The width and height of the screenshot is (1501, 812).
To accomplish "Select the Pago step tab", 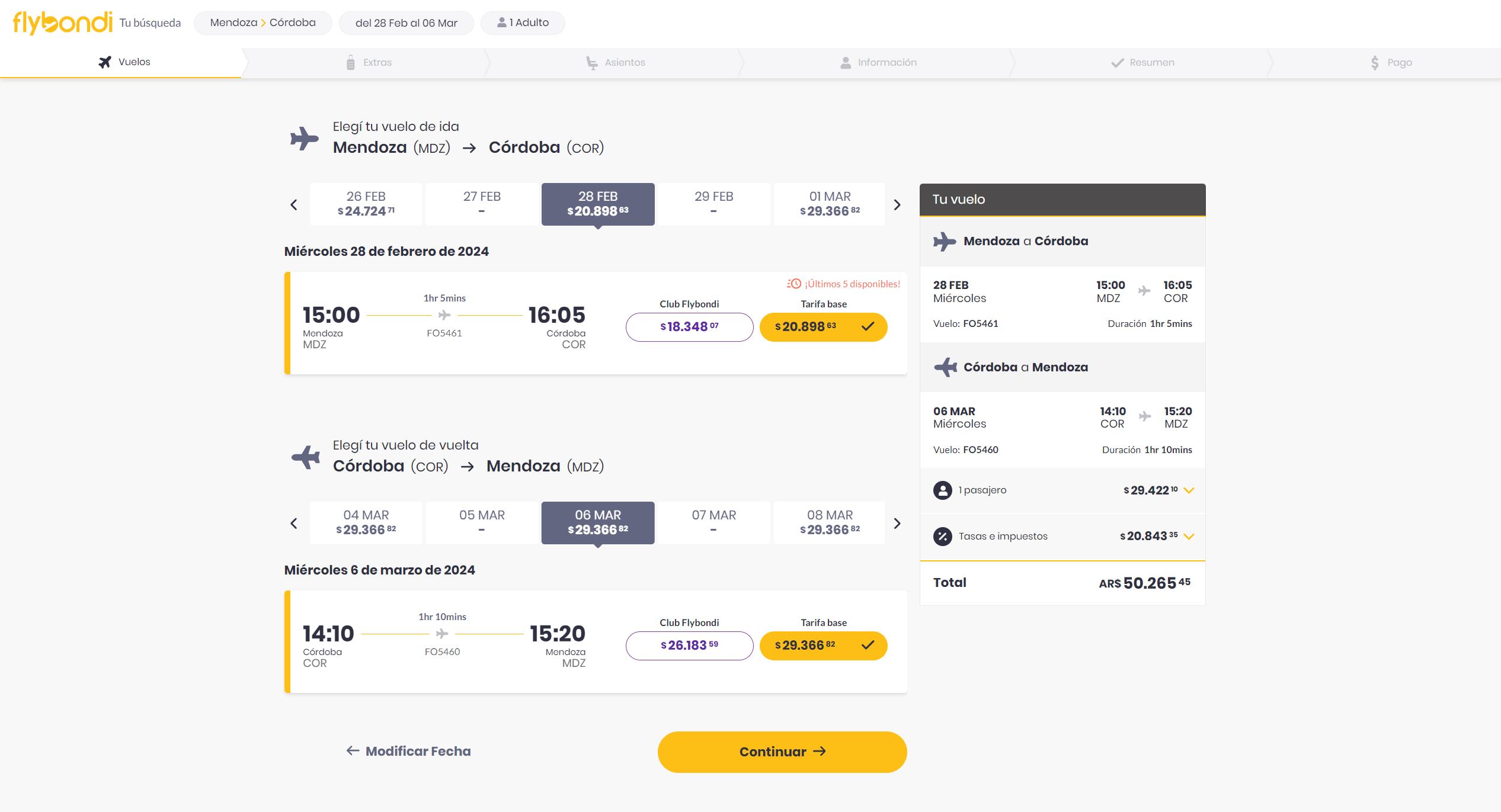I will (x=1390, y=62).
